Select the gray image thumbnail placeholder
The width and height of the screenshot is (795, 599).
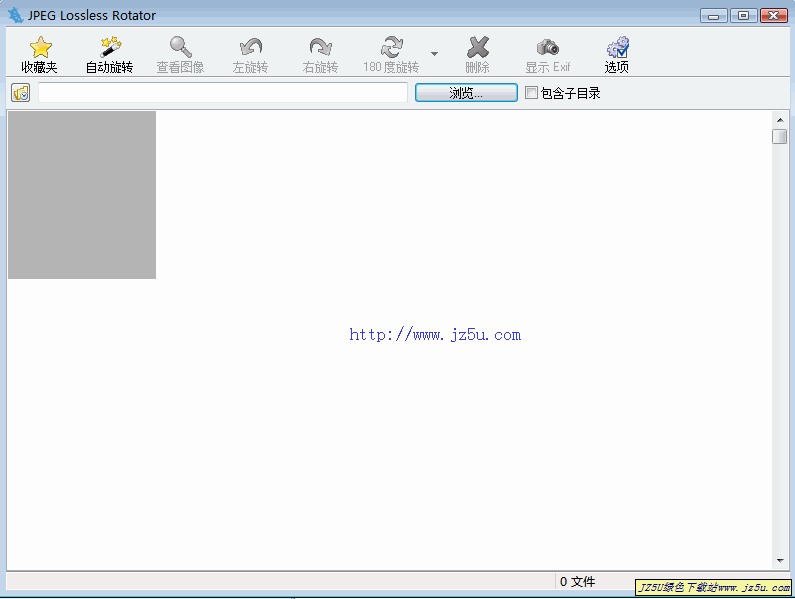pyautogui.click(x=82, y=195)
